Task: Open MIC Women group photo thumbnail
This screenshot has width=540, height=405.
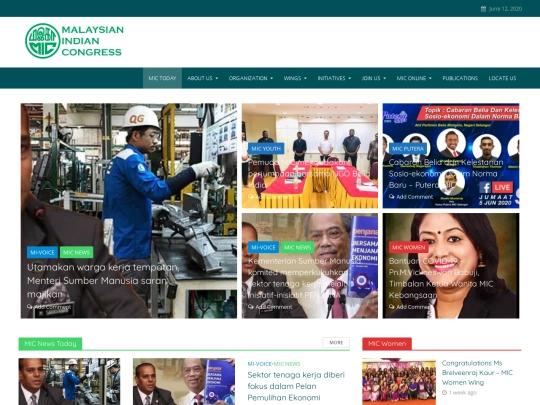Action: 399,382
